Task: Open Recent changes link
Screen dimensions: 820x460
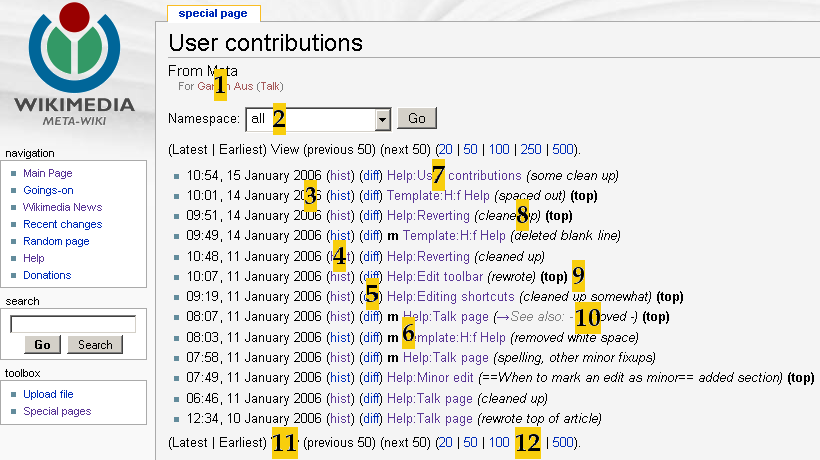Action: [63, 224]
